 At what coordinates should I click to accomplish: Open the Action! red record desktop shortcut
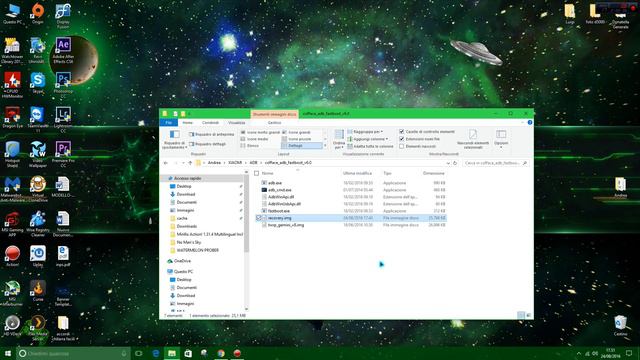point(12,256)
